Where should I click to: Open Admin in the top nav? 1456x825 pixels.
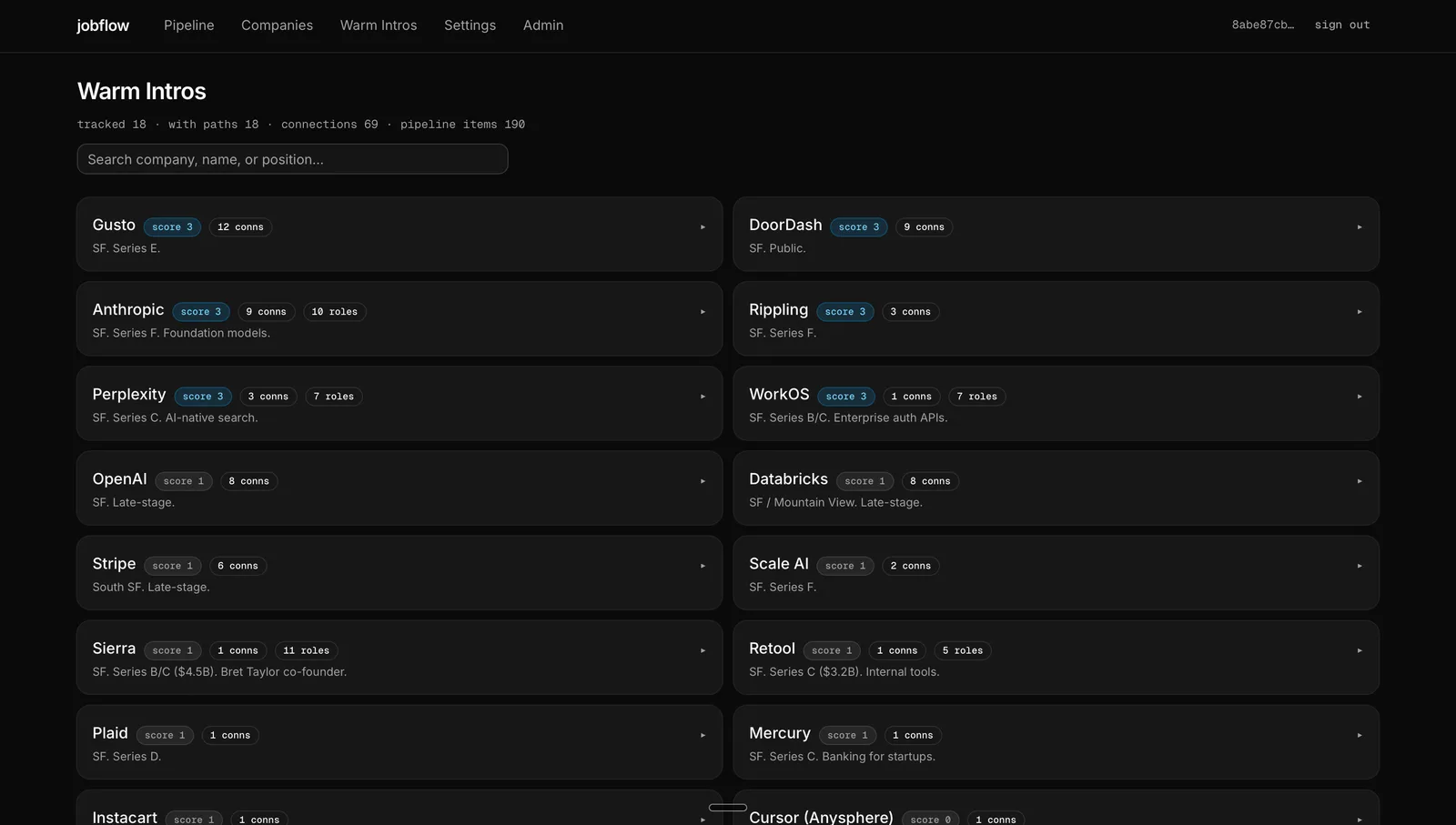pos(543,25)
